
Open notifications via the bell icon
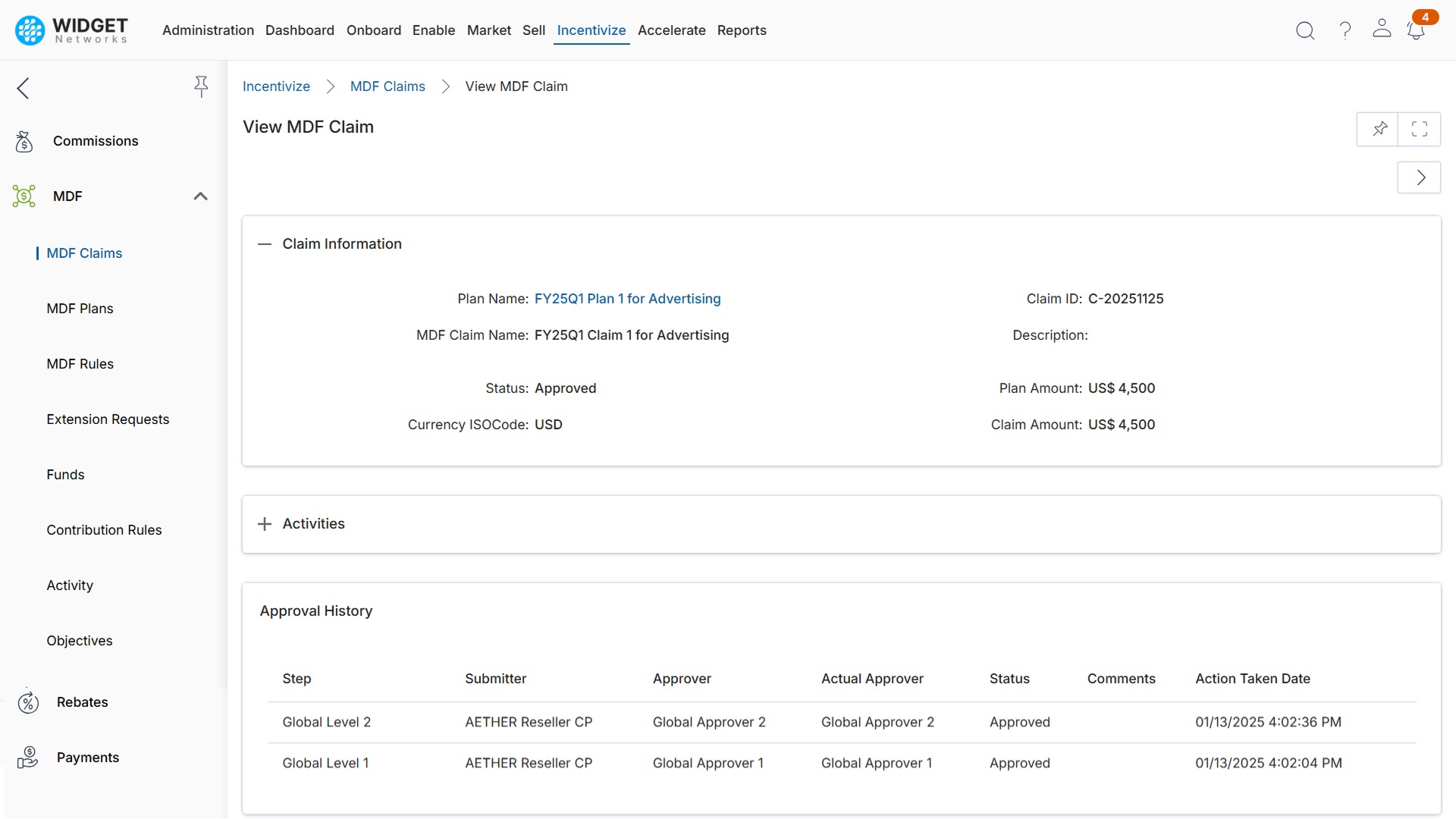[1417, 32]
